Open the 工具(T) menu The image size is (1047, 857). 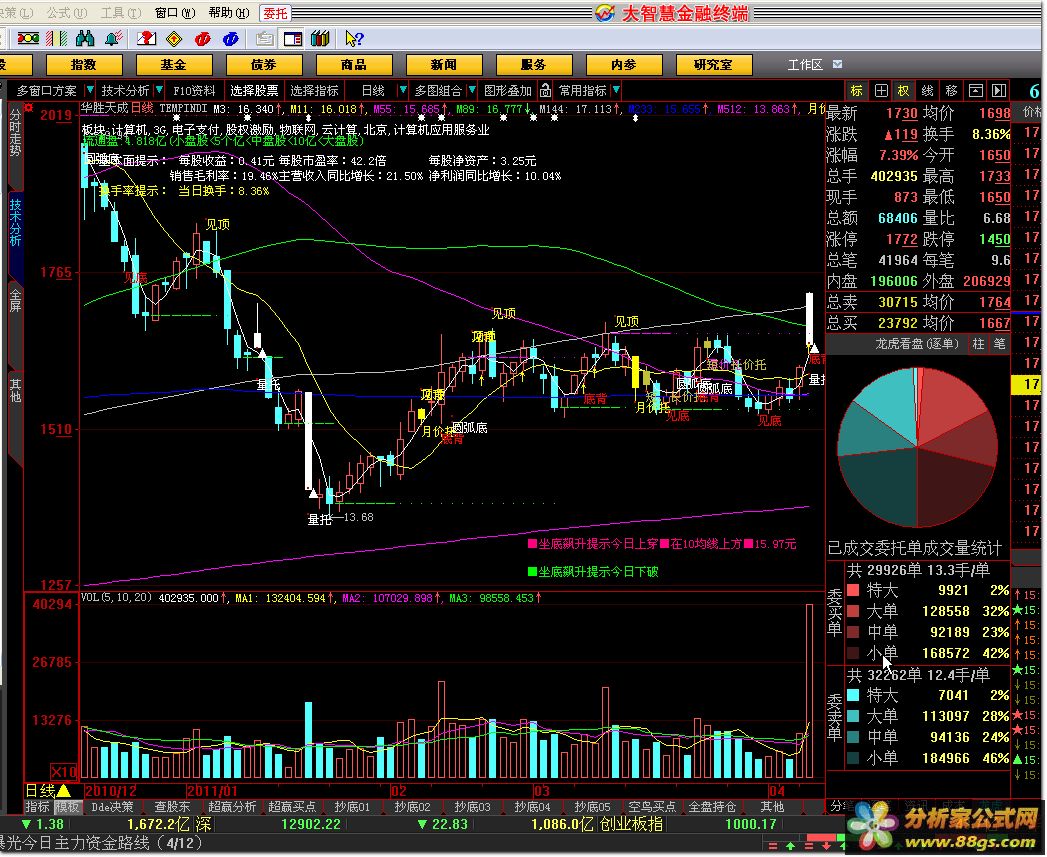tap(121, 13)
